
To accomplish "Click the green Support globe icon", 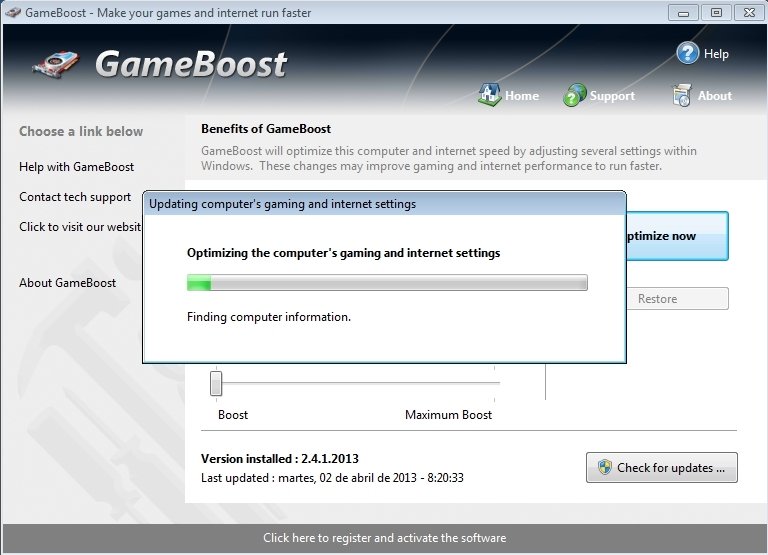I will tap(575, 95).
